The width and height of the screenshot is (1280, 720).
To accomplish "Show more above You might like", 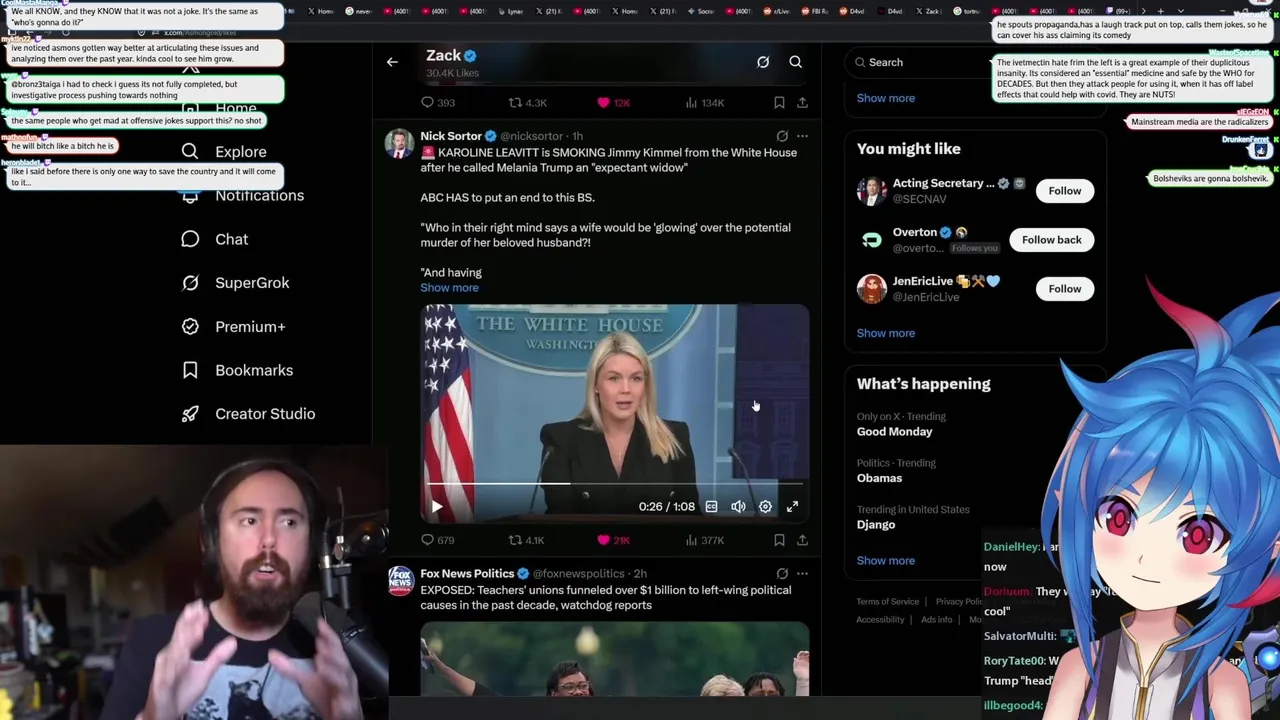I will tap(885, 98).
